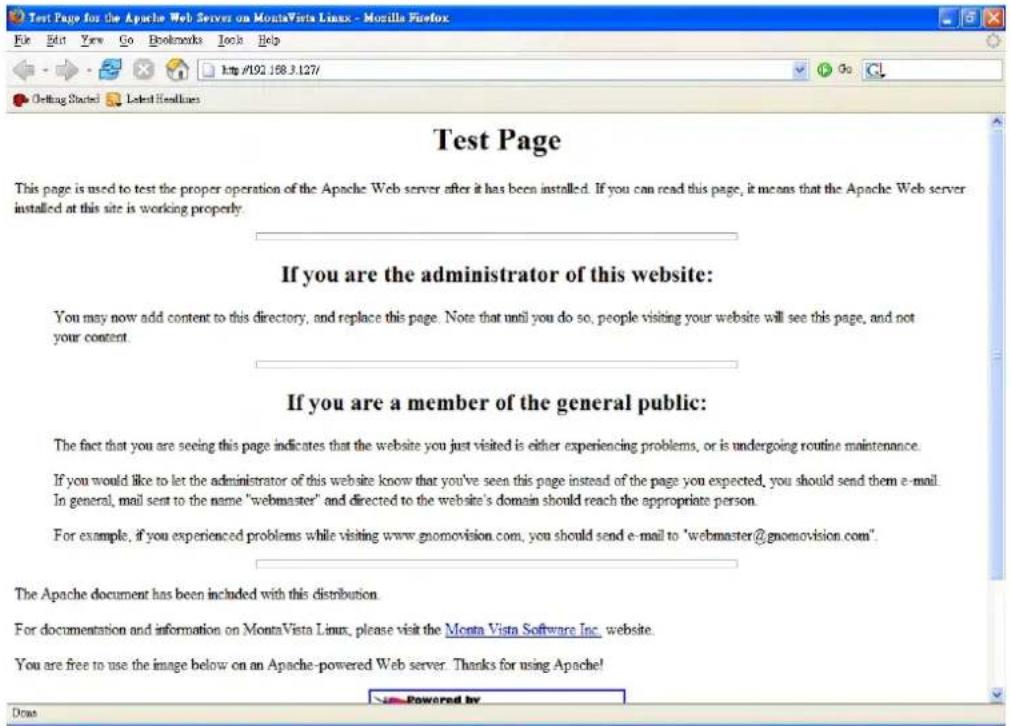Screen dimensions: 1010x726
Task: Click the 'Done' status bar text
Action: [x=24, y=713]
